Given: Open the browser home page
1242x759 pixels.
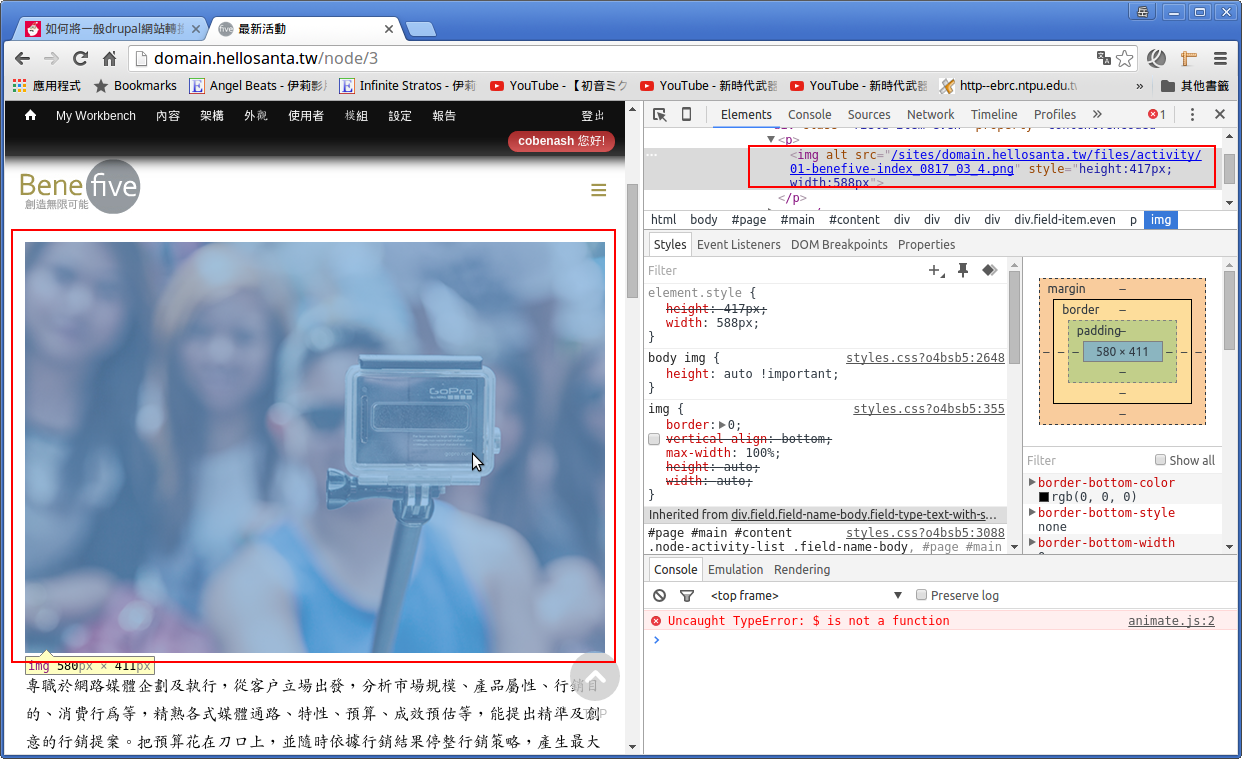Looking at the screenshot, I should point(110,58).
